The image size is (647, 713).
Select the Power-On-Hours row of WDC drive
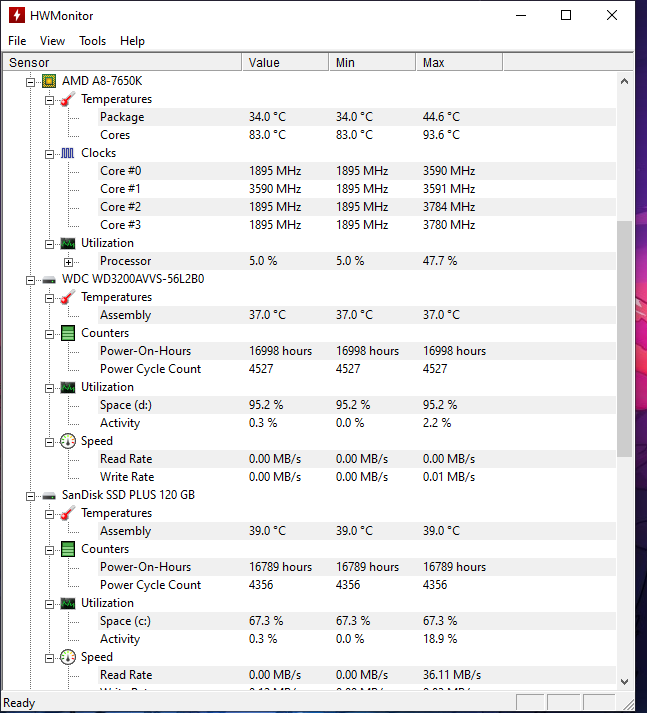[145, 351]
